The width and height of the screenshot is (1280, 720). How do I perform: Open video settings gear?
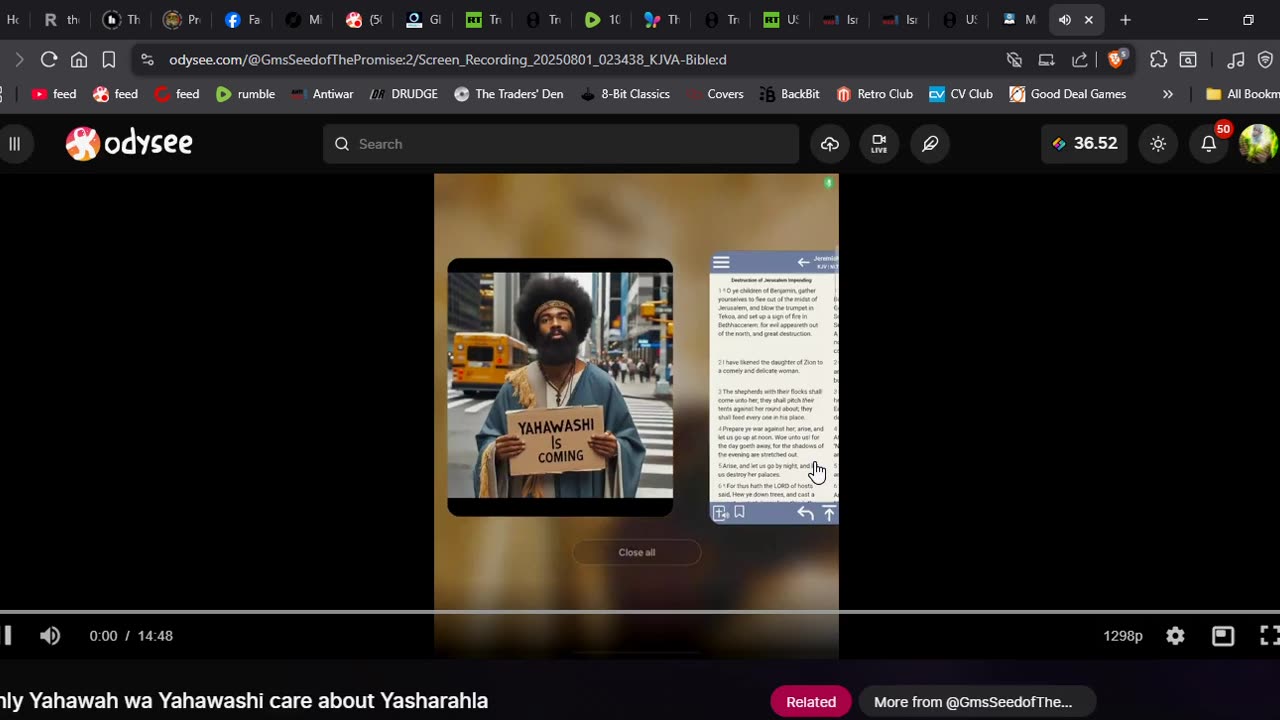click(1175, 636)
